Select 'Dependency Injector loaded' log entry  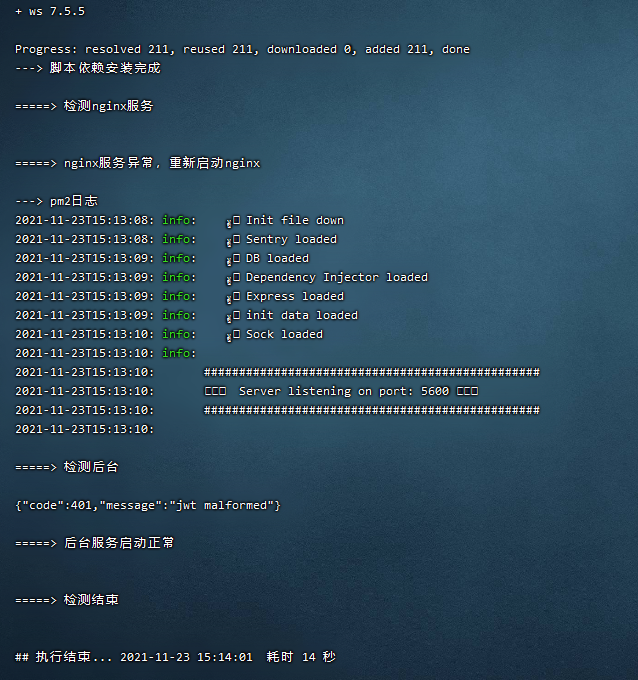[337, 277]
